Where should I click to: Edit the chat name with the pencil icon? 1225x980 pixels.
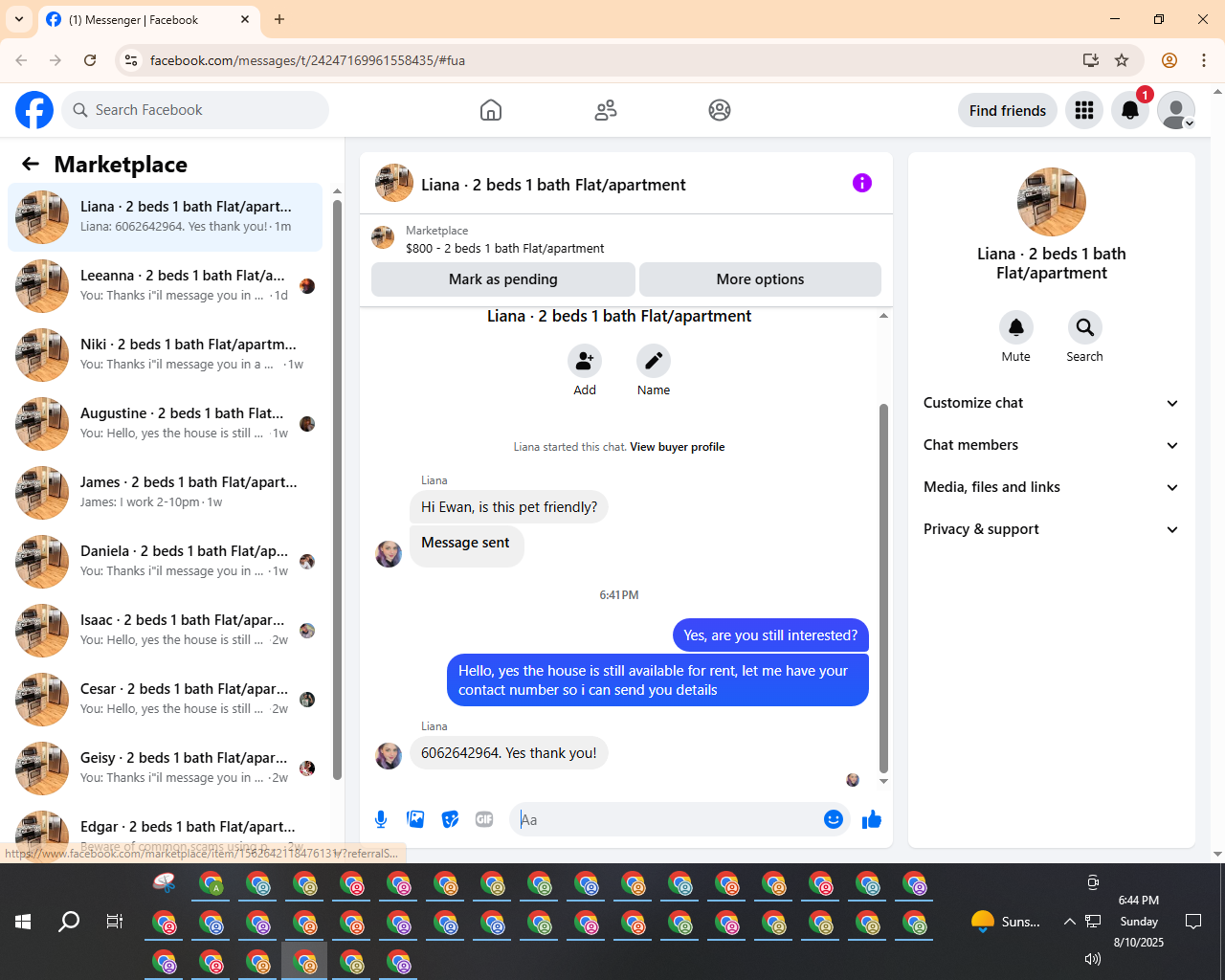click(x=654, y=361)
